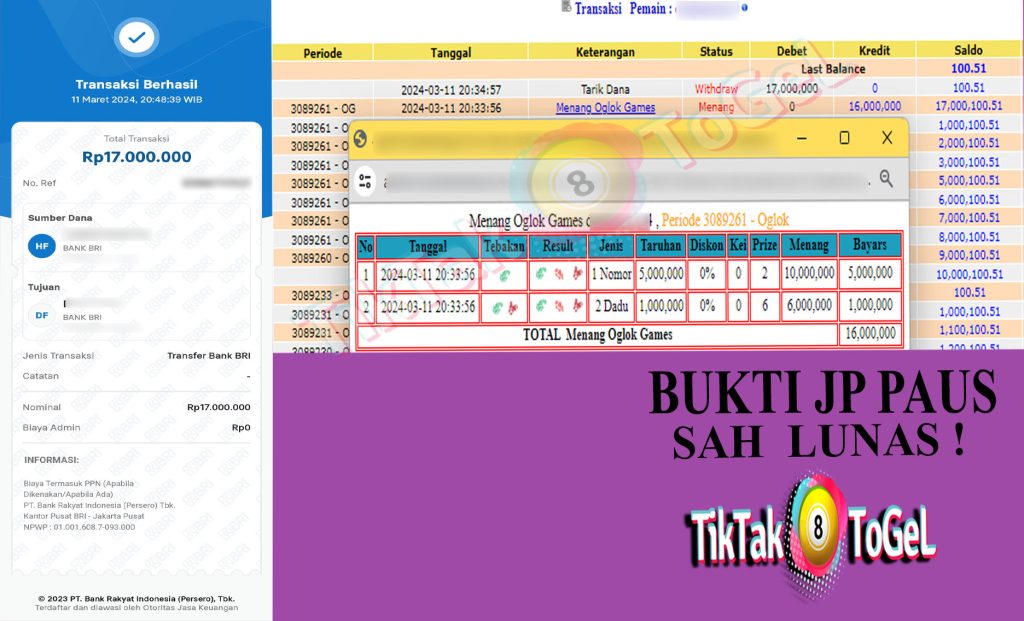Screen dimensions: 1024x621
Task: Close the Oglok popup window
Action: [886, 138]
